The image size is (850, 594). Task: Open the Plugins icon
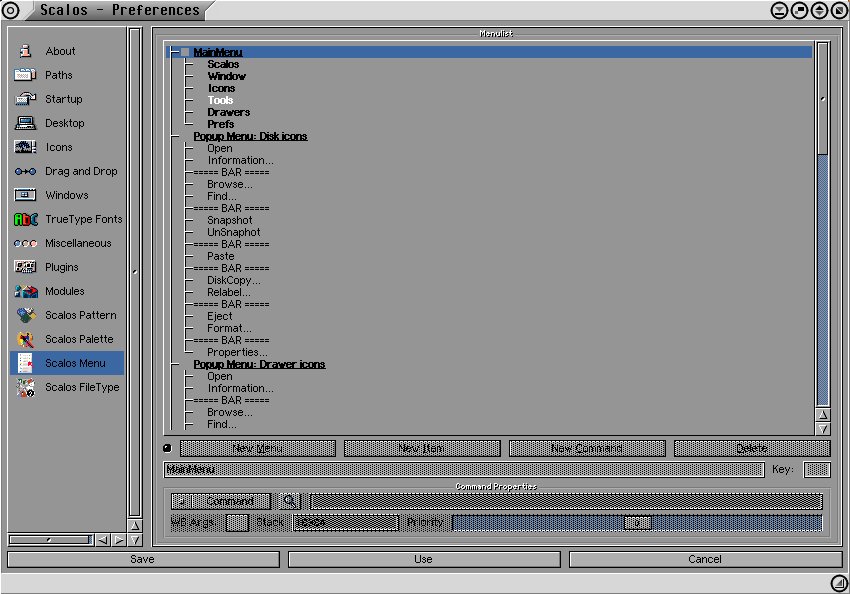click(25, 267)
